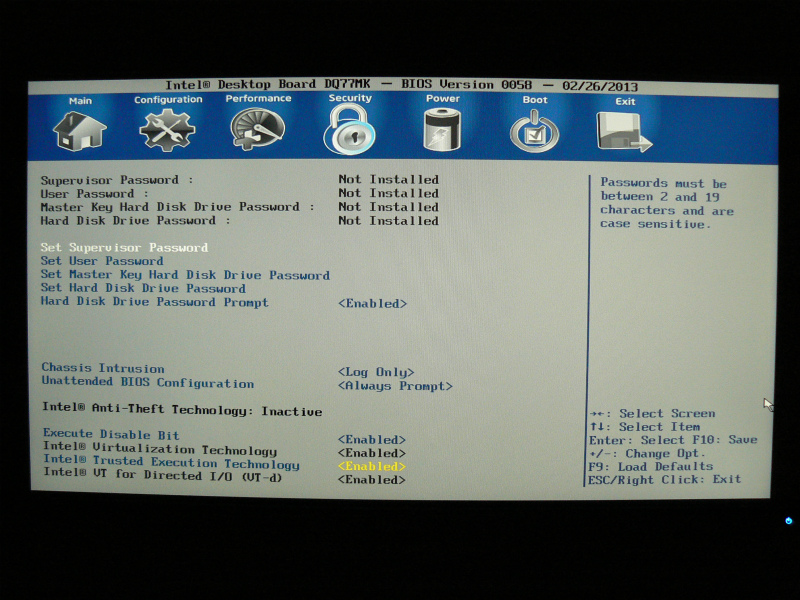800x600 pixels.
Task: Open the Boot power-button icon
Action: click(534, 131)
